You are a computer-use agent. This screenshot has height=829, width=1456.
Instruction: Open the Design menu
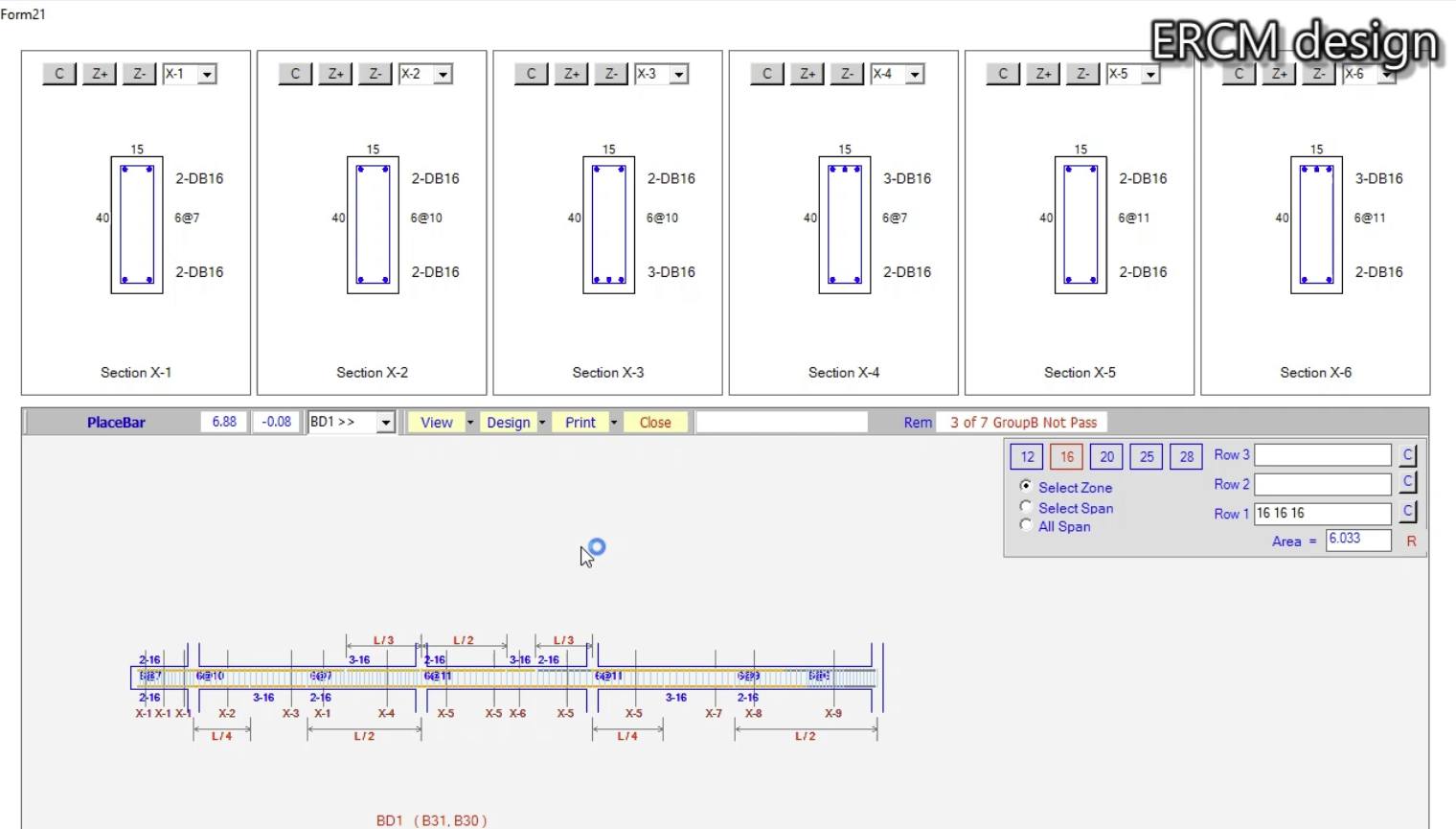tap(508, 423)
